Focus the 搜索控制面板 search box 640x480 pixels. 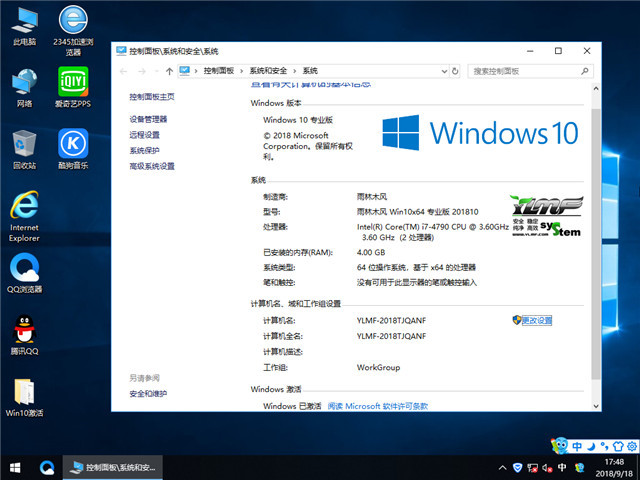pyautogui.click(x=530, y=71)
